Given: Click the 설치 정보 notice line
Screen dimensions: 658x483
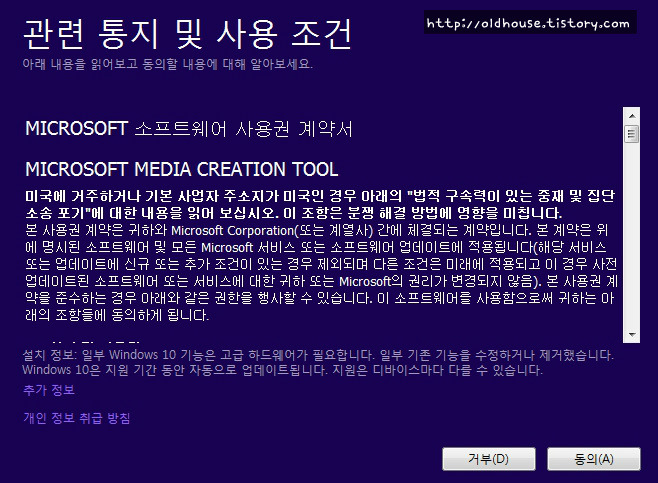Looking at the screenshot, I should [318, 355].
